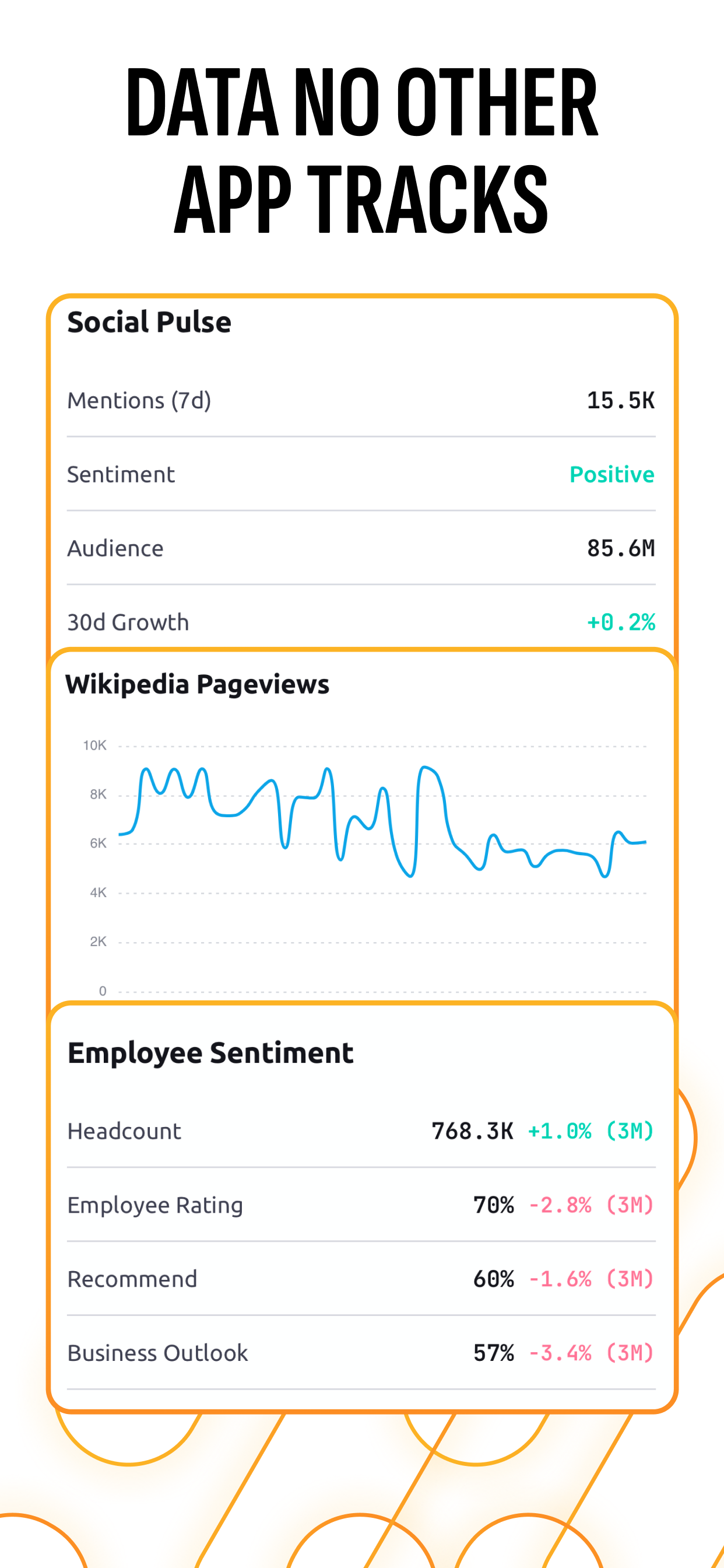
Task: Click the 10K axis label on chart
Action: 94,745
